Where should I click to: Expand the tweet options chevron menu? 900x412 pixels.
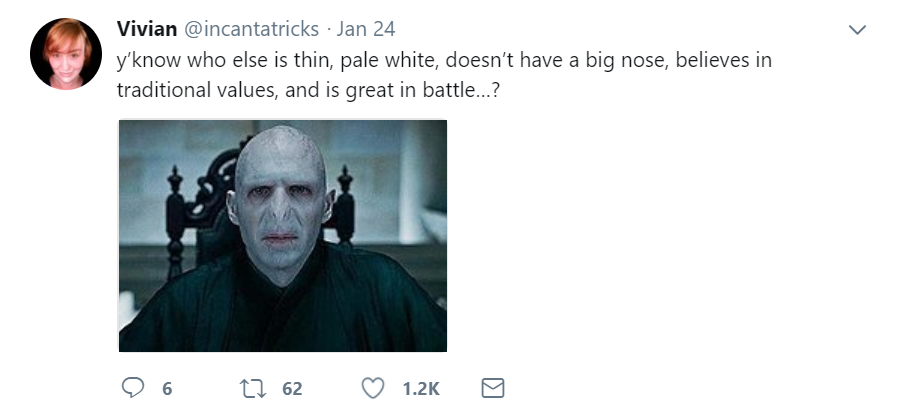857,29
